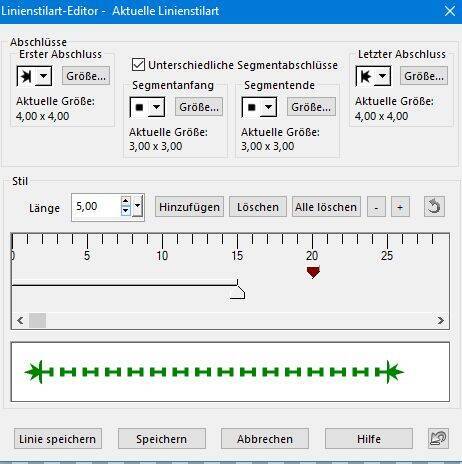Open the Erster Abschluss arrow style dropdown
This screenshot has width=462, height=464.
click(44, 76)
